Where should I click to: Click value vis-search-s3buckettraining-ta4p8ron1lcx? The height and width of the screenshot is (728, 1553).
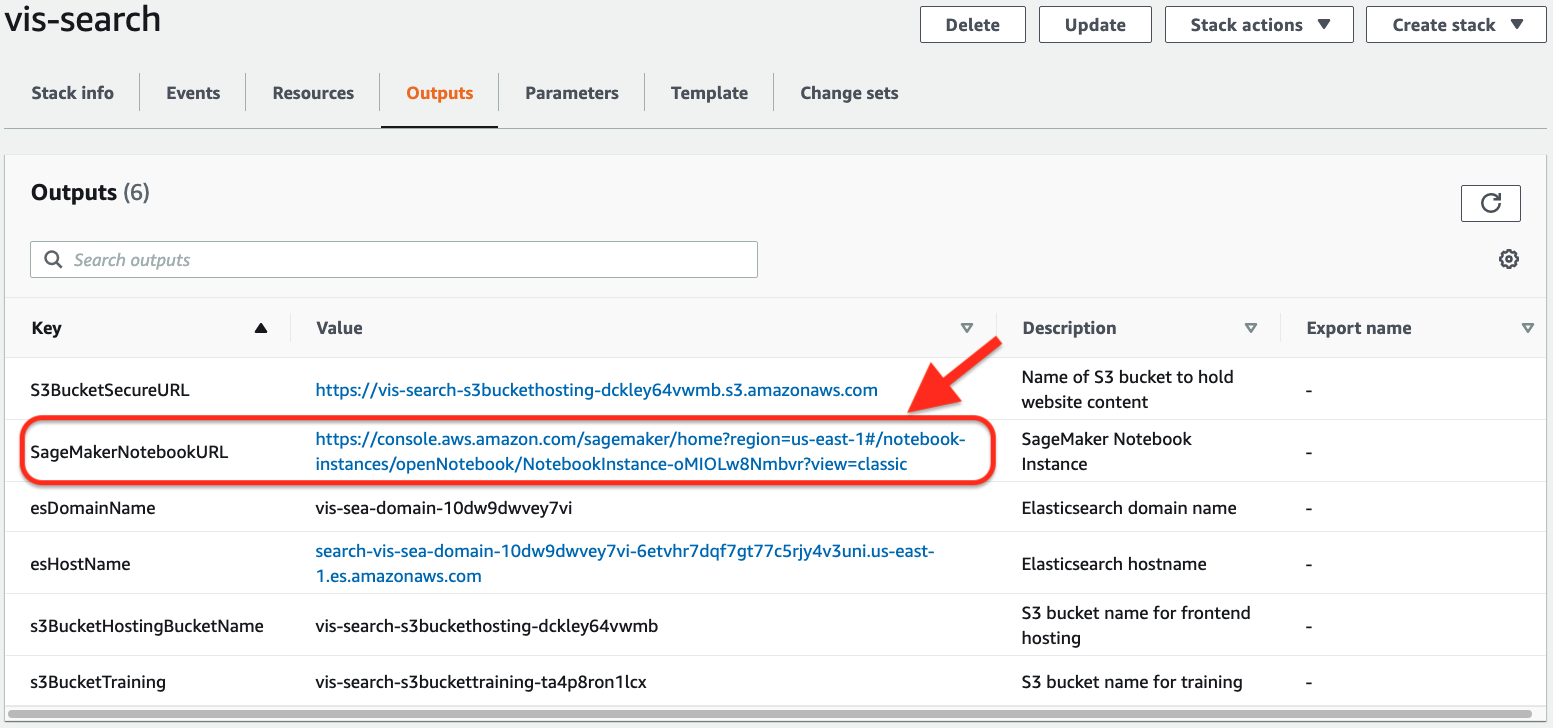(x=481, y=682)
